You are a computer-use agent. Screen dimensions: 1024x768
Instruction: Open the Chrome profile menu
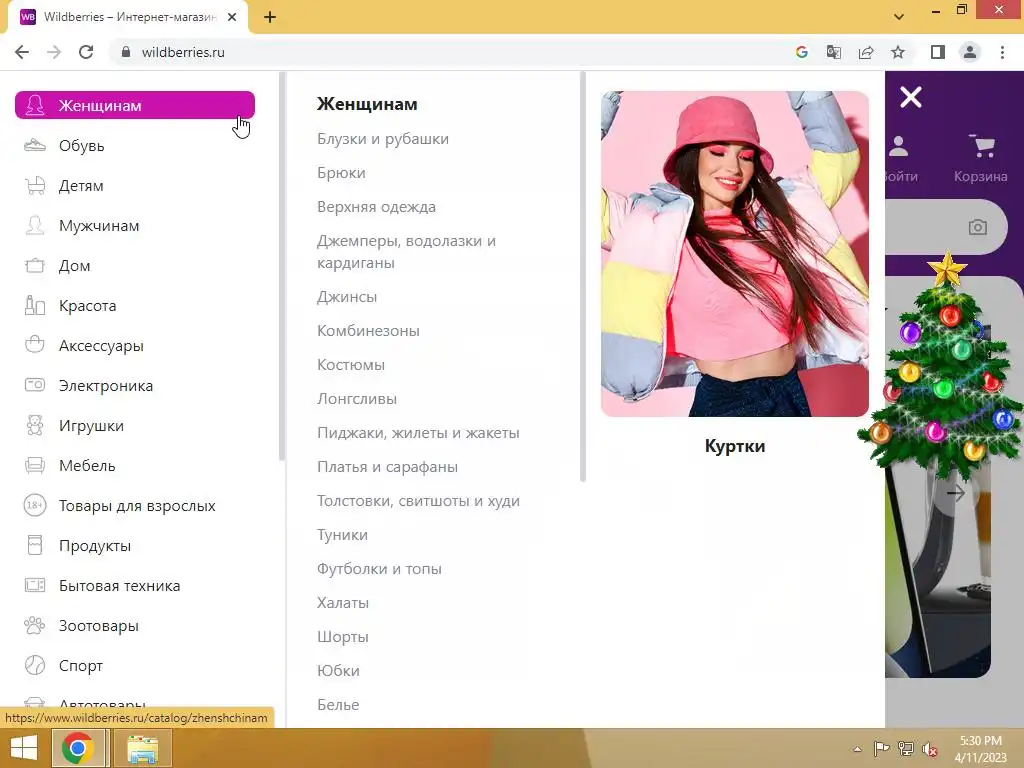(970, 52)
